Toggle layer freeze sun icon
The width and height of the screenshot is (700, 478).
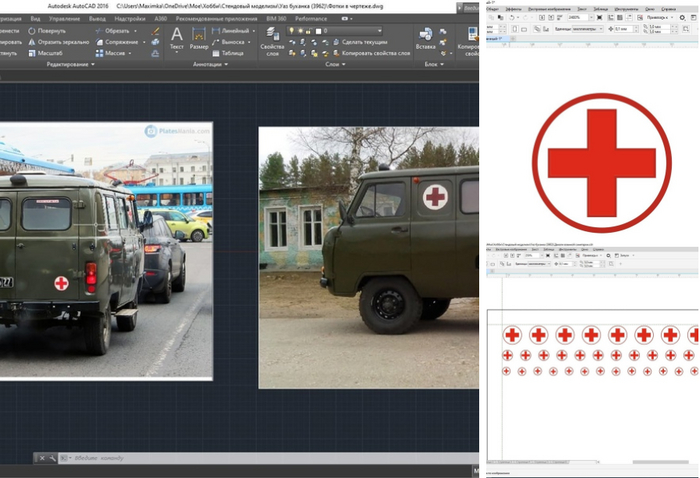pos(300,31)
